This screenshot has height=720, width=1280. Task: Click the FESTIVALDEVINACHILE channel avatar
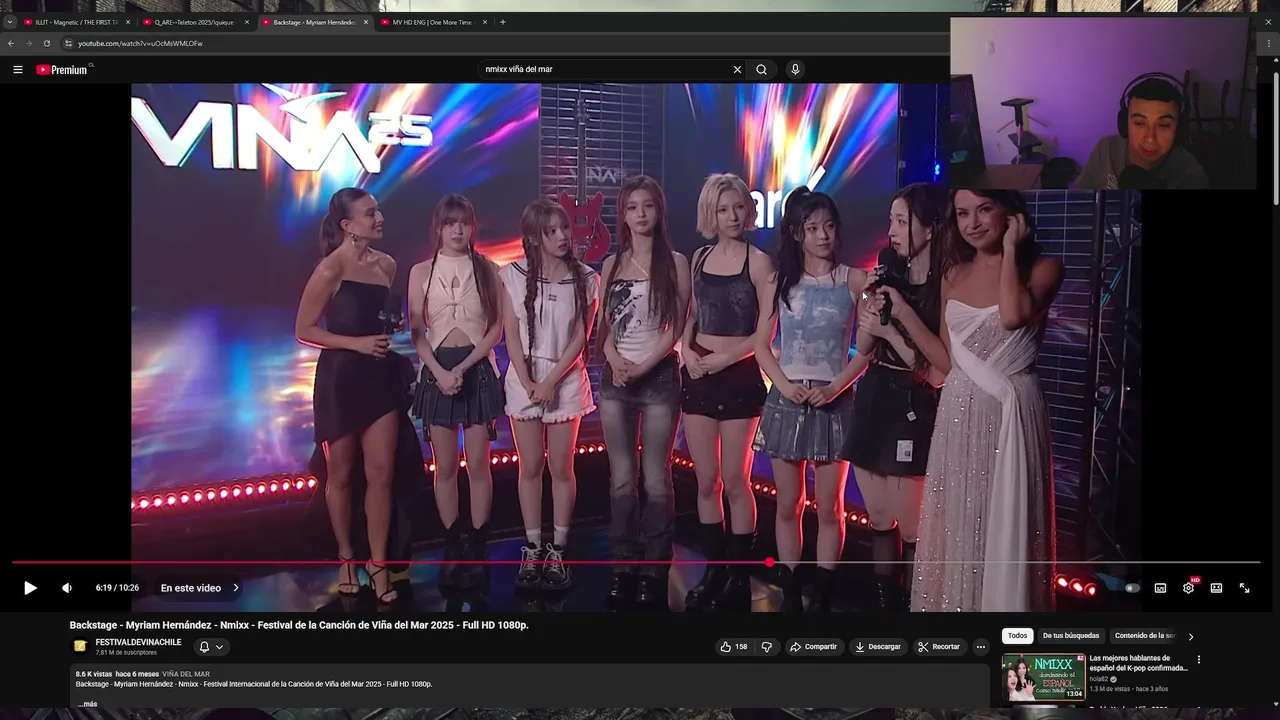80,647
